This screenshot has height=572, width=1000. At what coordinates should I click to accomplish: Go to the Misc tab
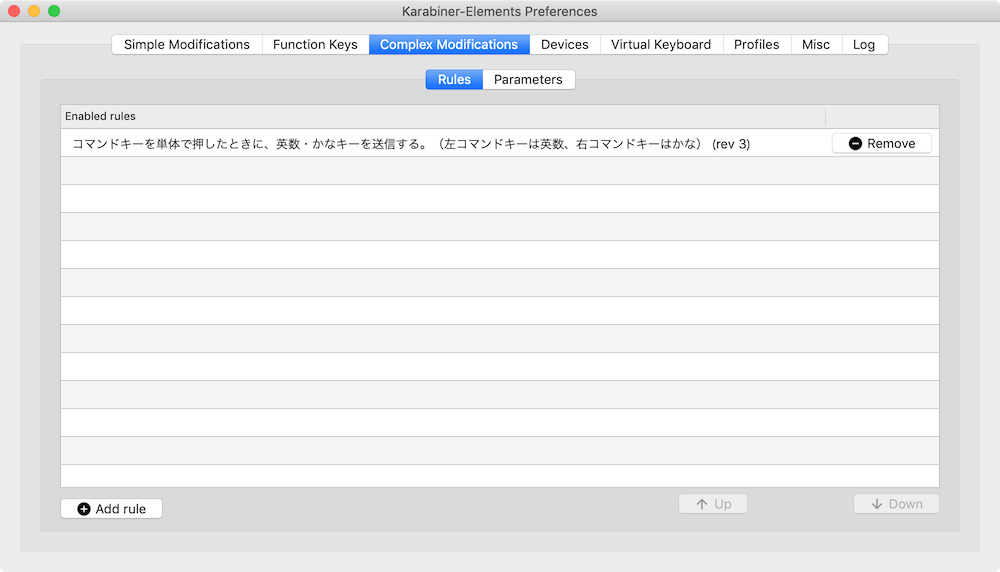point(816,45)
